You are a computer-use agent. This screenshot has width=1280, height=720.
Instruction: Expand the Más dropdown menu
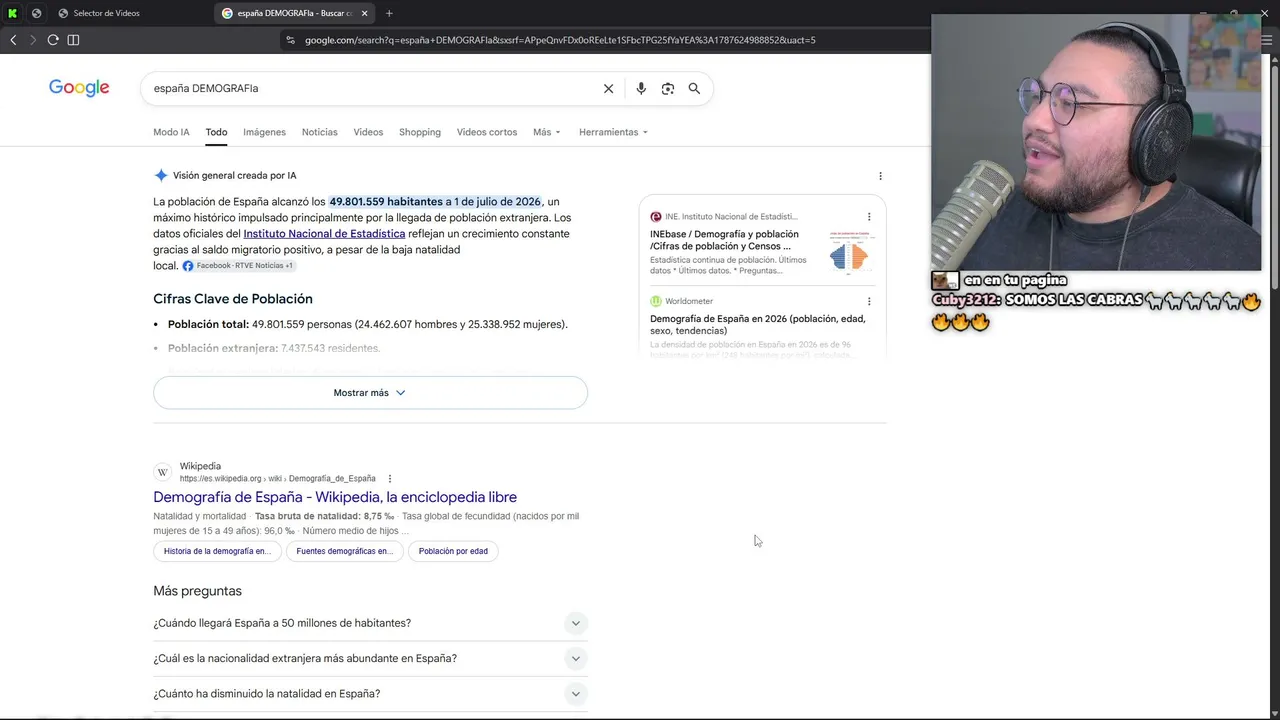pyautogui.click(x=547, y=132)
